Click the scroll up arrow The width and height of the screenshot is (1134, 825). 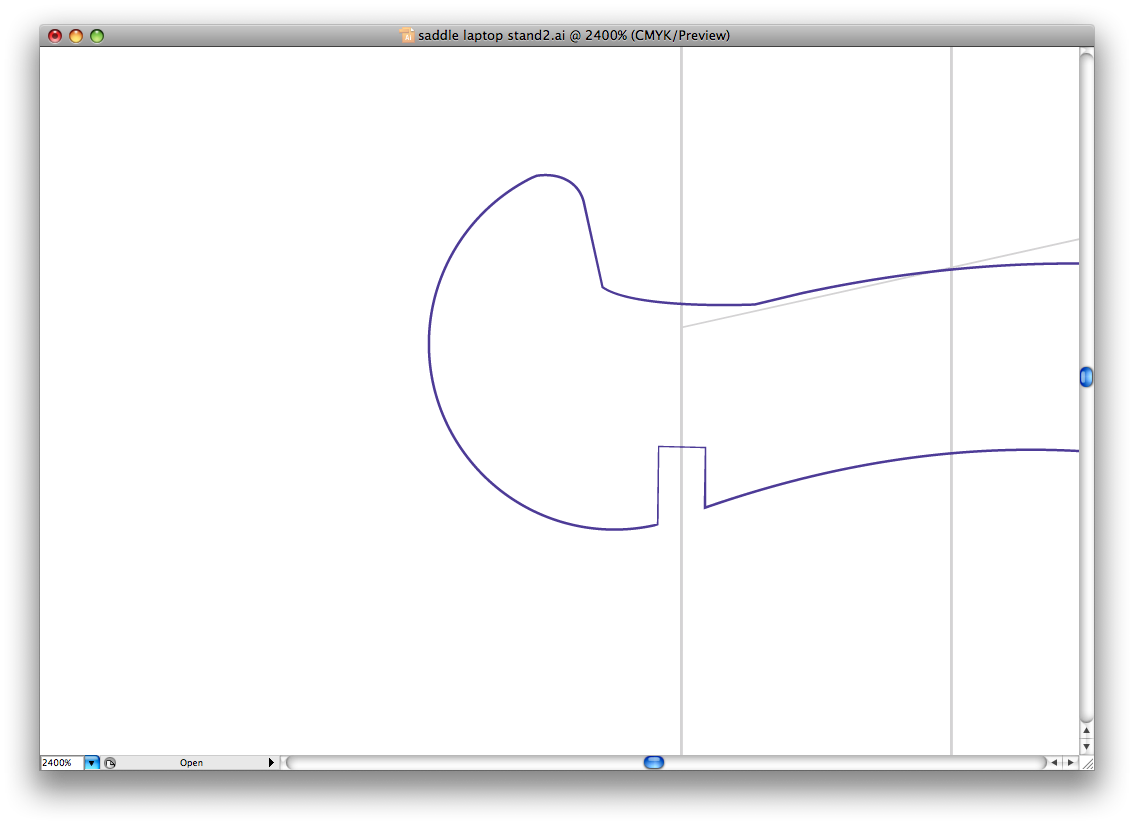[x=1086, y=730]
